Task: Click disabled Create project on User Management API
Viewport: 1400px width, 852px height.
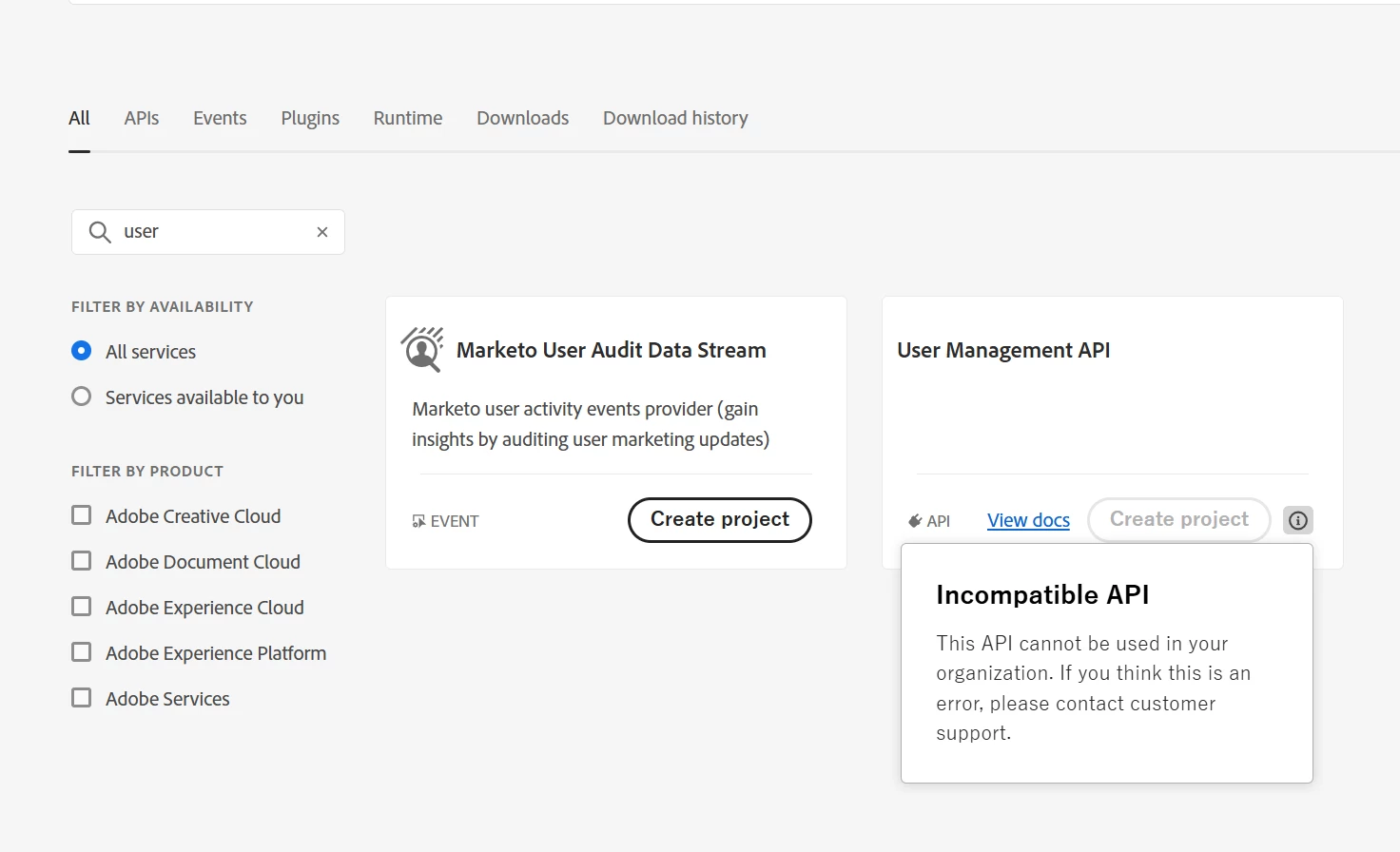Action: point(1179,520)
